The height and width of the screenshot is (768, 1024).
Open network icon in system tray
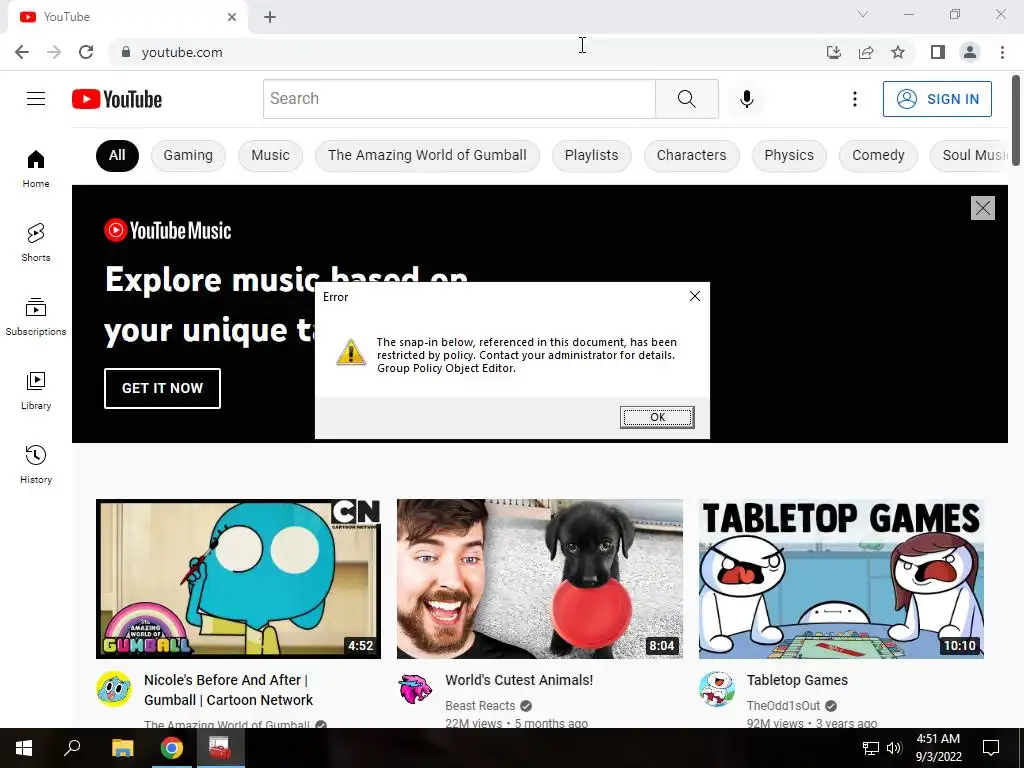click(x=871, y=748)
